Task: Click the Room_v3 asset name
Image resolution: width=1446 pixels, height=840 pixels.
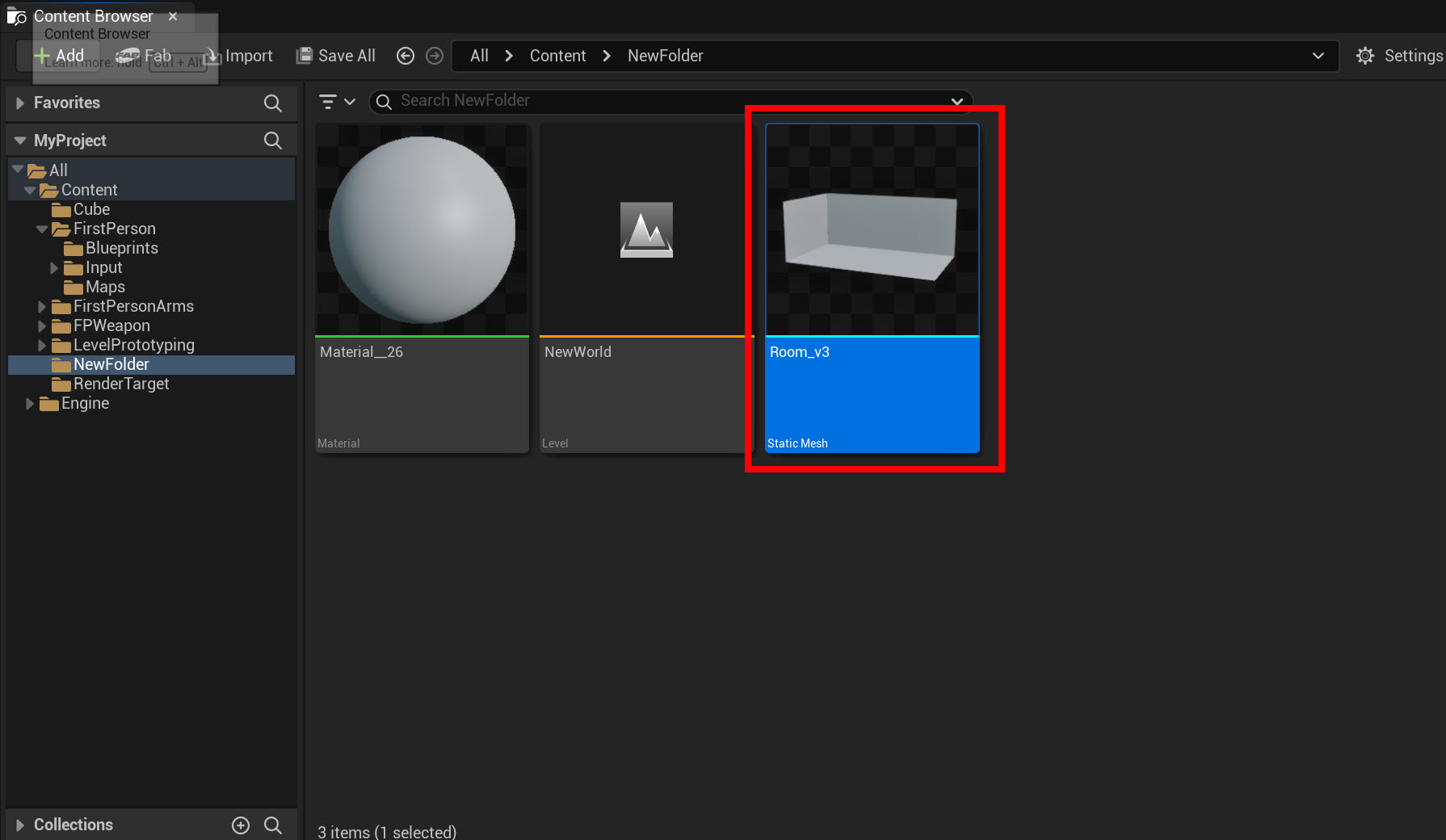Action: (800, 352)
